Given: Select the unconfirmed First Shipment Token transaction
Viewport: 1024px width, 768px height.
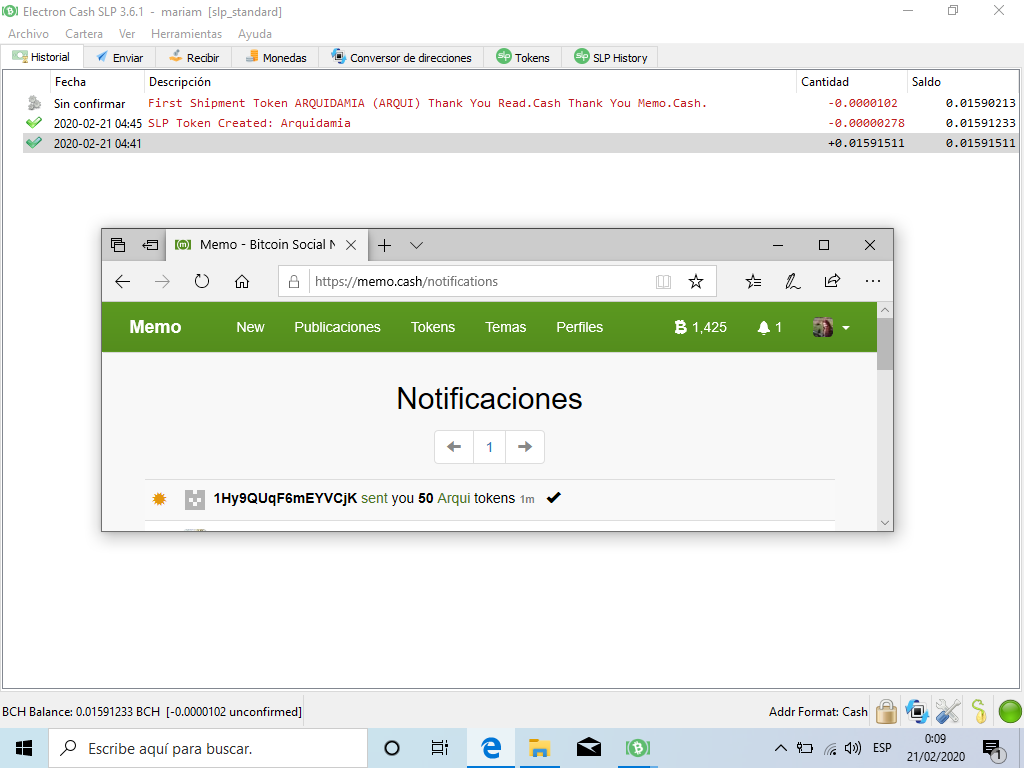Looking at the screenshot, I should (x=520, y=103).
